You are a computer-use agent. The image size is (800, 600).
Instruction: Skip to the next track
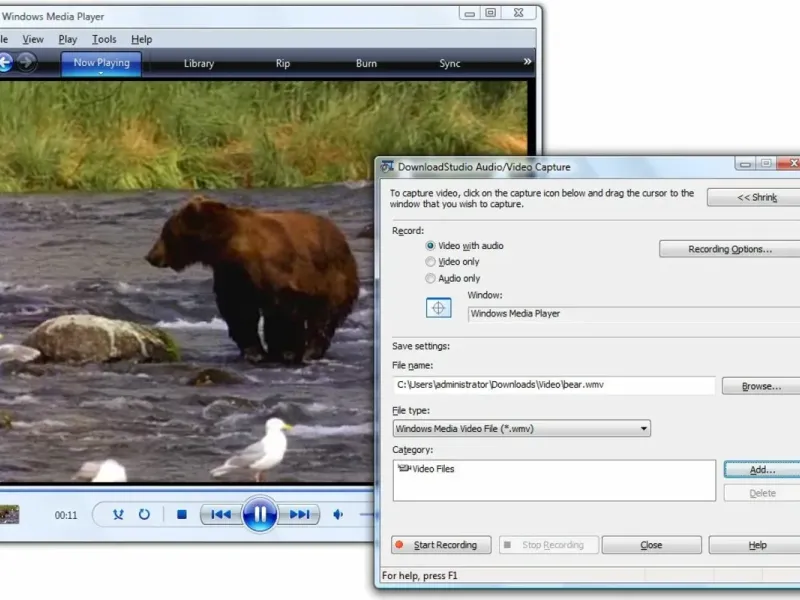299,514
